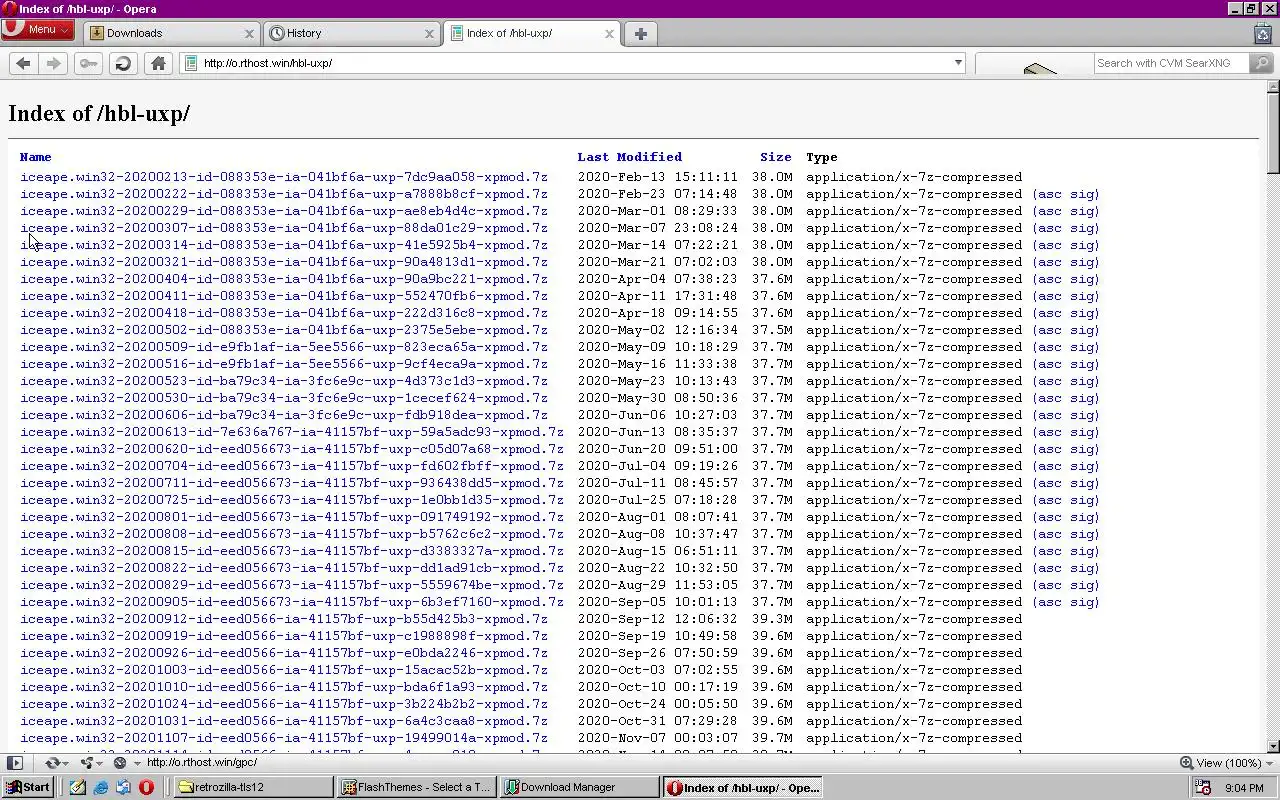Click 39.3M size in 2020-Sep-12 row

tap(772, 619)
